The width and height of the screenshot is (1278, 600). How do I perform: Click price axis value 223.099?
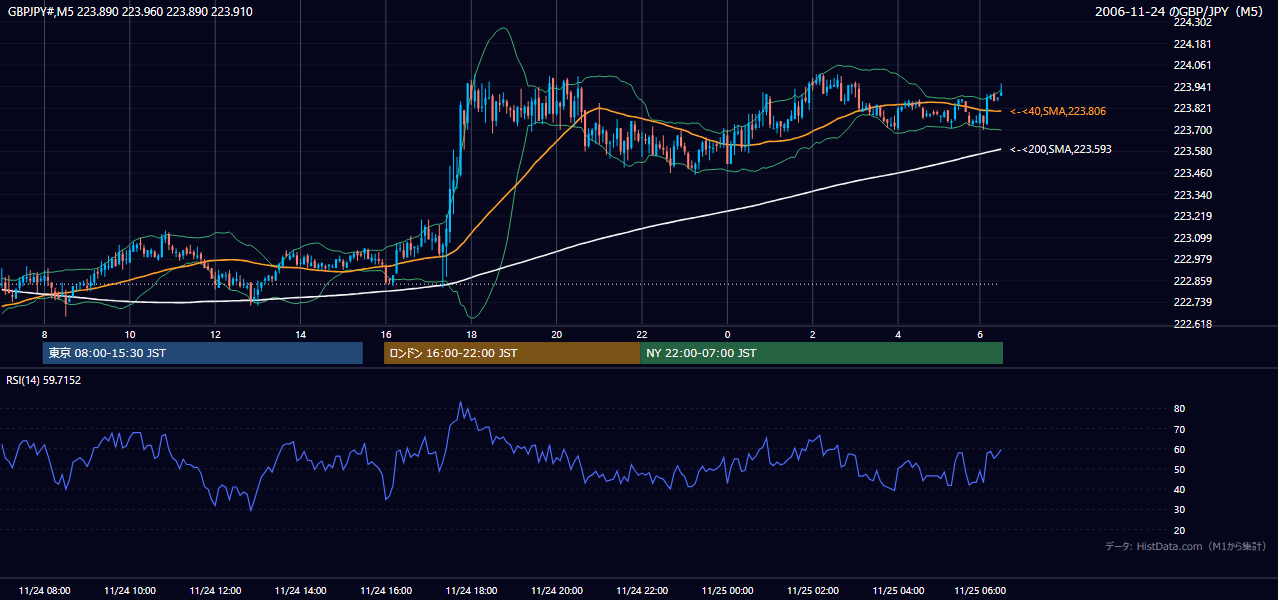[1192, 238]
